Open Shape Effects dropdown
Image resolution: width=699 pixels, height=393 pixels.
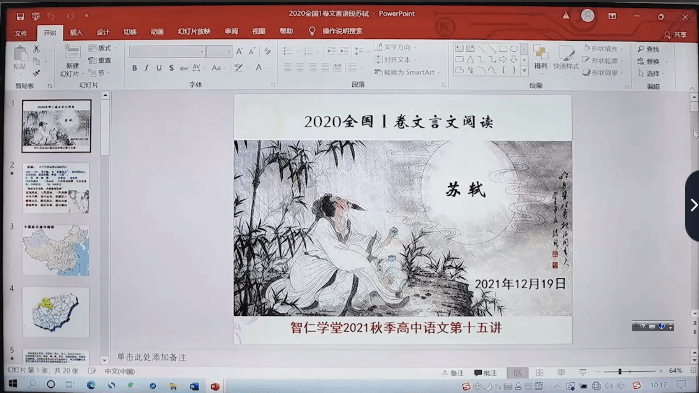click(602, 73)
